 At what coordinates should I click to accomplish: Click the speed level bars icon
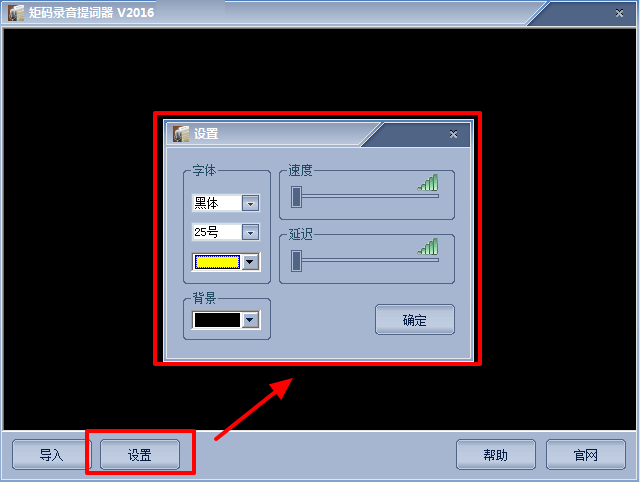pos(428,182)
